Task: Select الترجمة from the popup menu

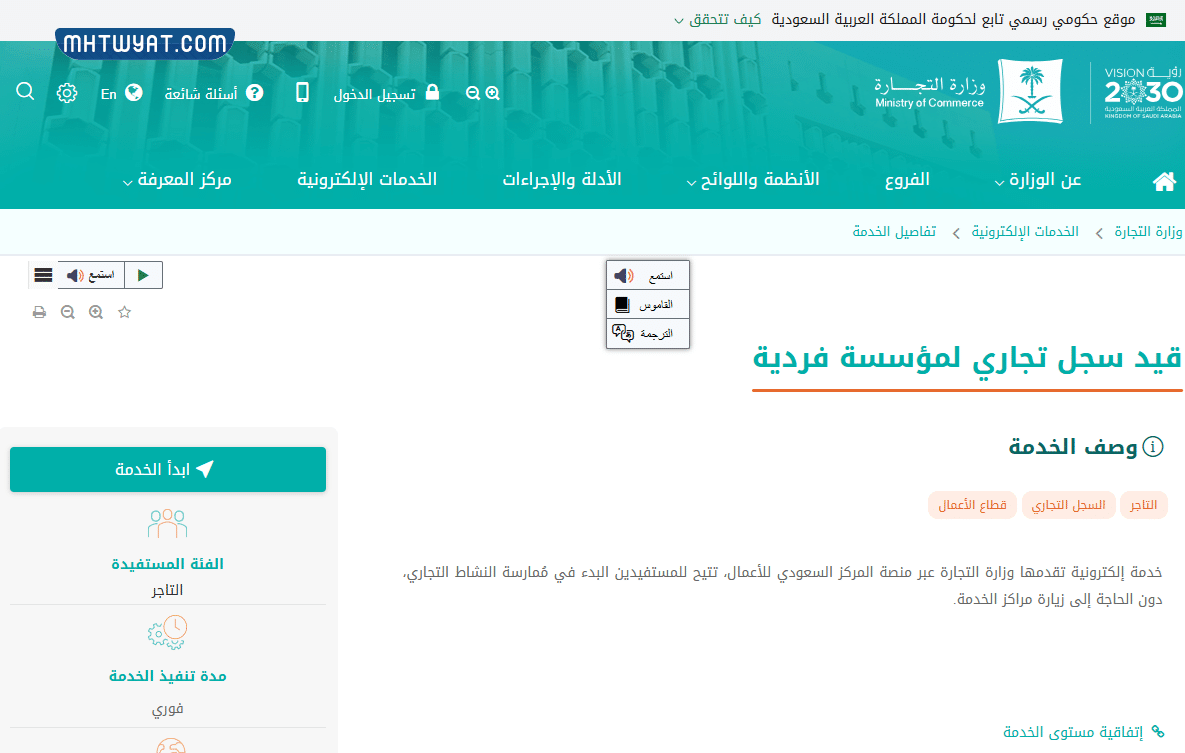Action: (x=647, y=333)
